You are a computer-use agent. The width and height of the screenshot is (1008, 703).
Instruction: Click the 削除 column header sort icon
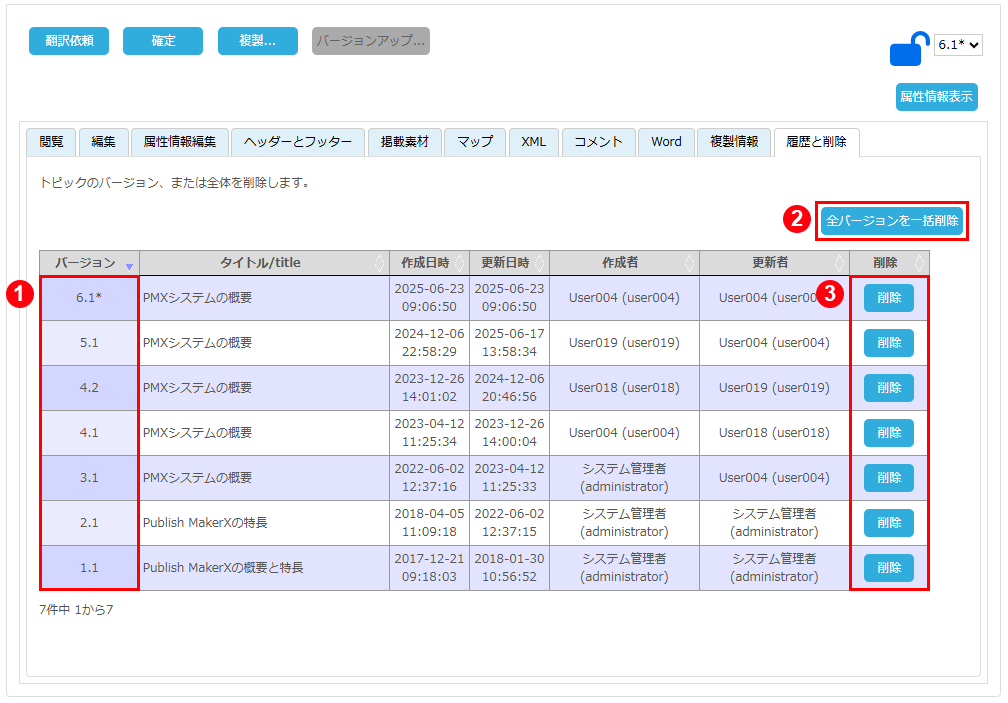[x=920, y=263]
